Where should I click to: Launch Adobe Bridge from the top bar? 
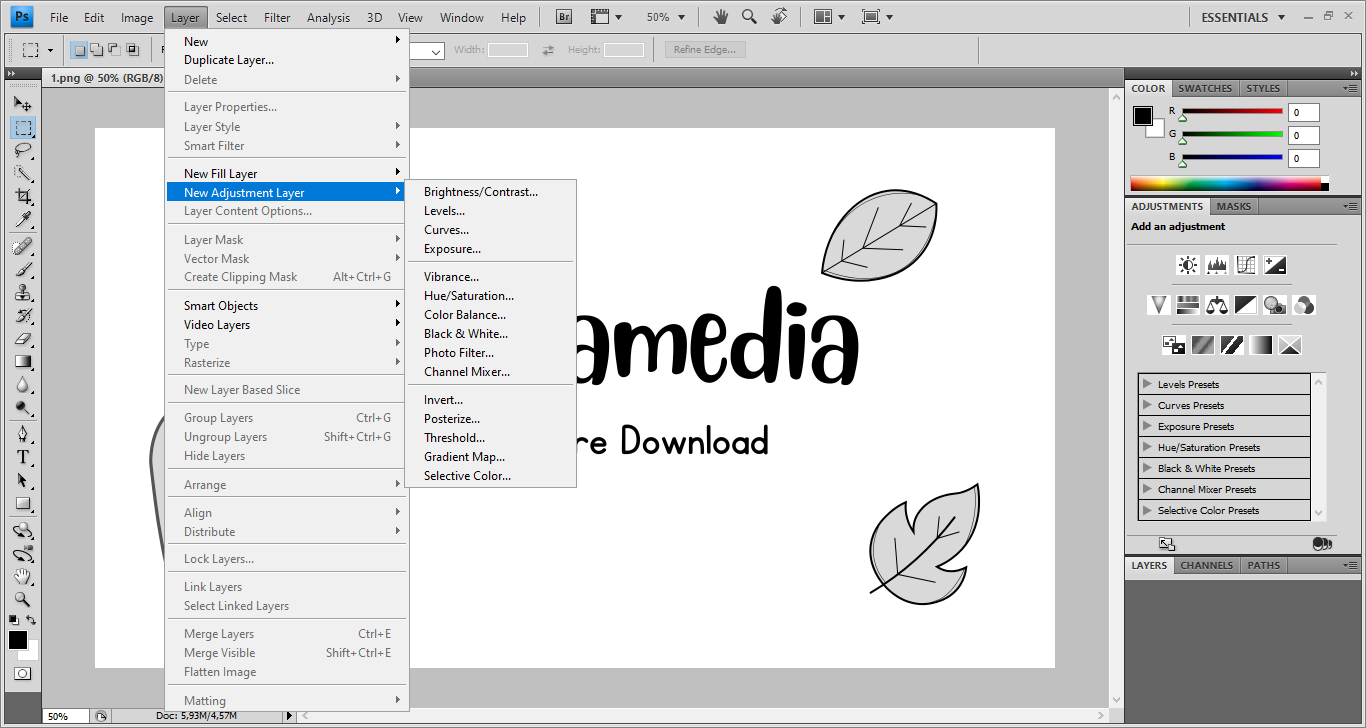[563, 17]
